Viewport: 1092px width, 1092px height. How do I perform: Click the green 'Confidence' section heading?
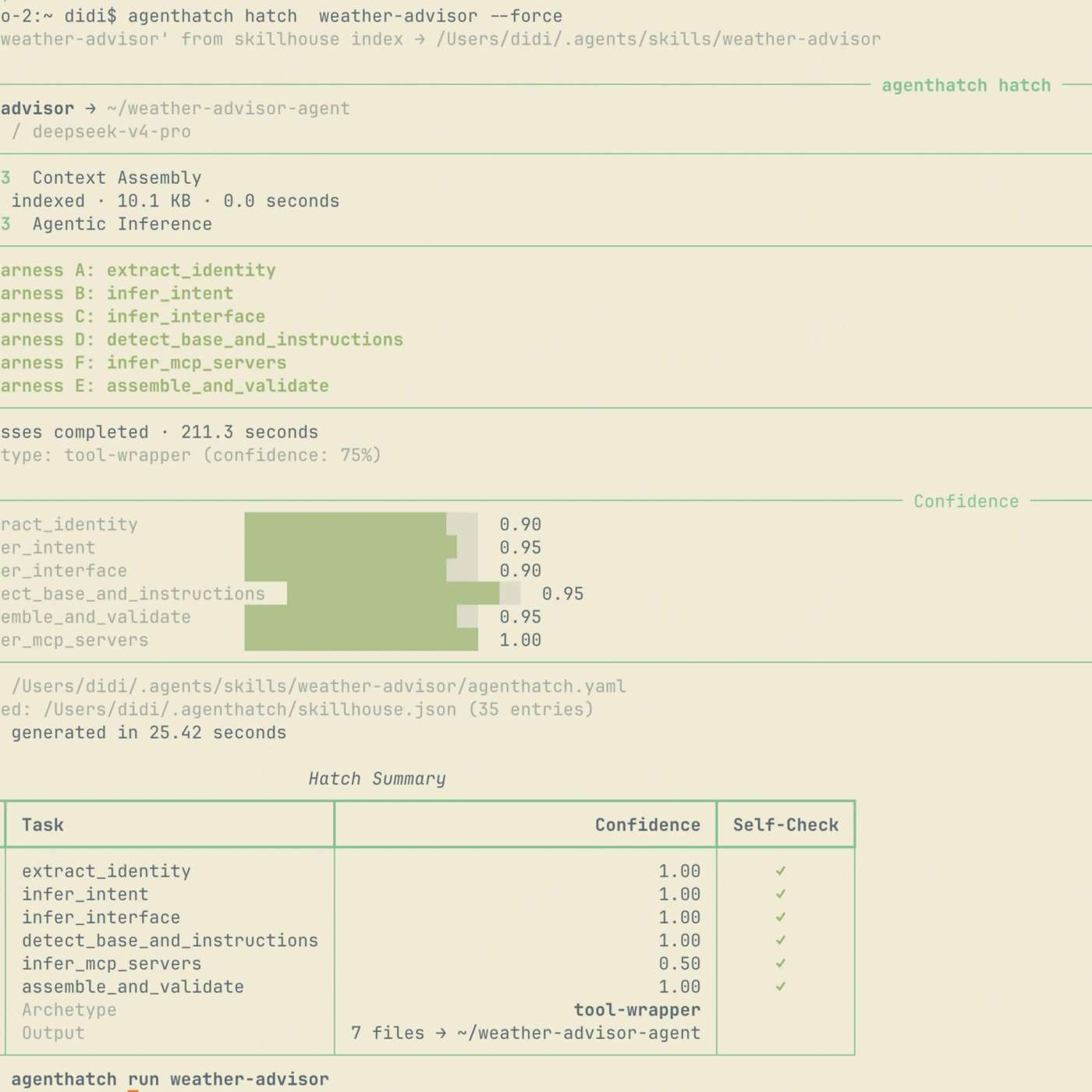[x=966, y=502]
